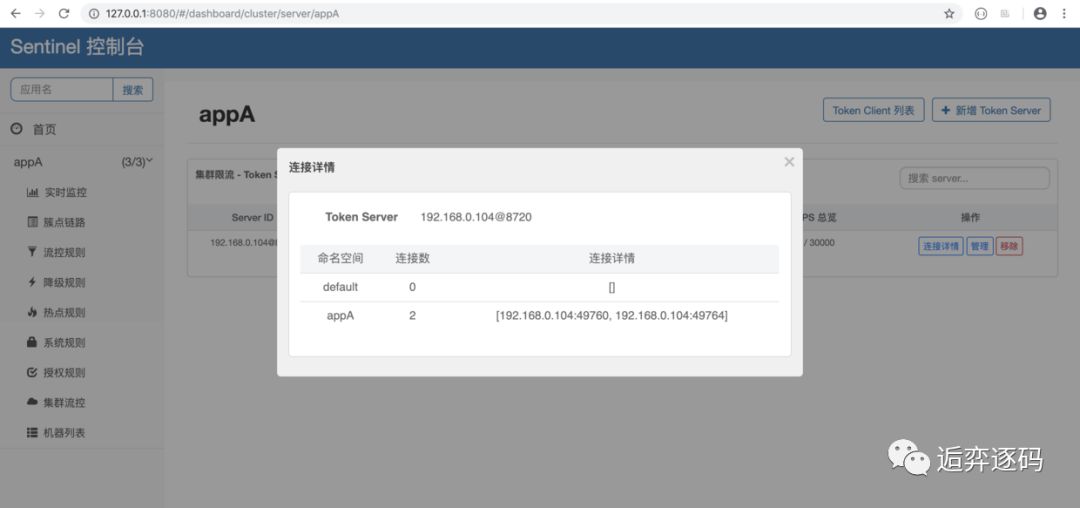
Task: Go forward in browser history
Action: click(39, 14)
